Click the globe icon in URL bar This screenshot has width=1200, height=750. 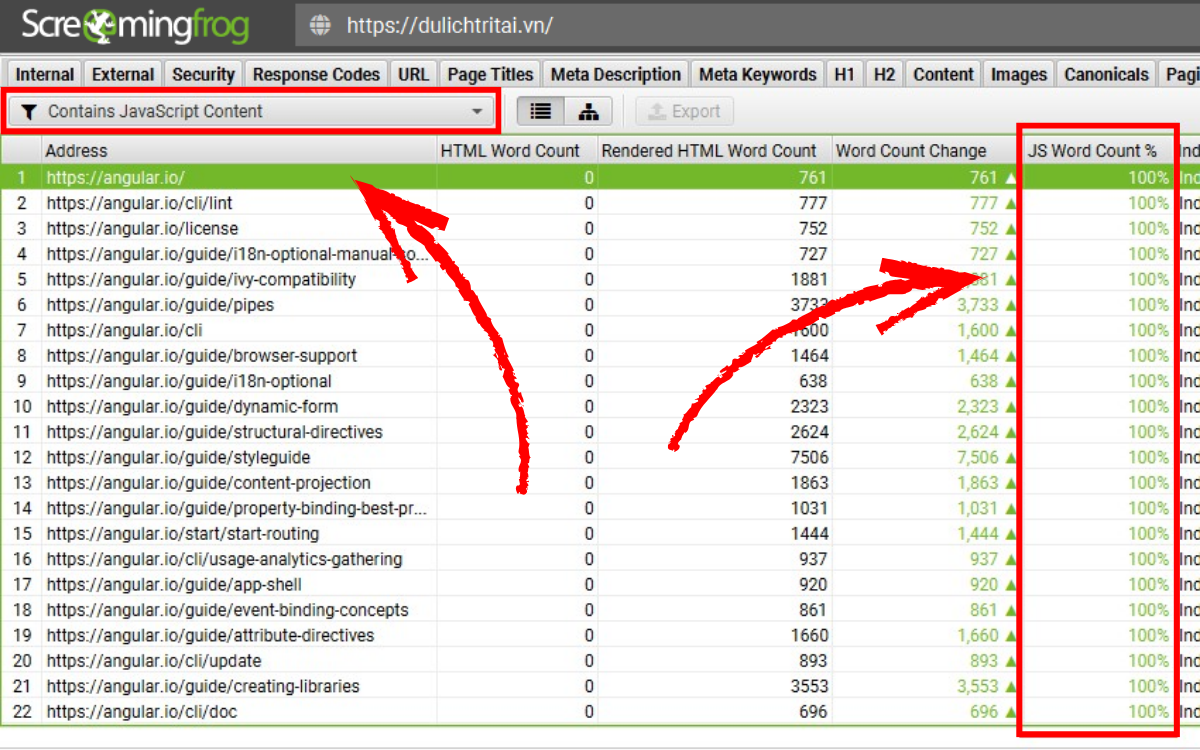tap(320, 26)
